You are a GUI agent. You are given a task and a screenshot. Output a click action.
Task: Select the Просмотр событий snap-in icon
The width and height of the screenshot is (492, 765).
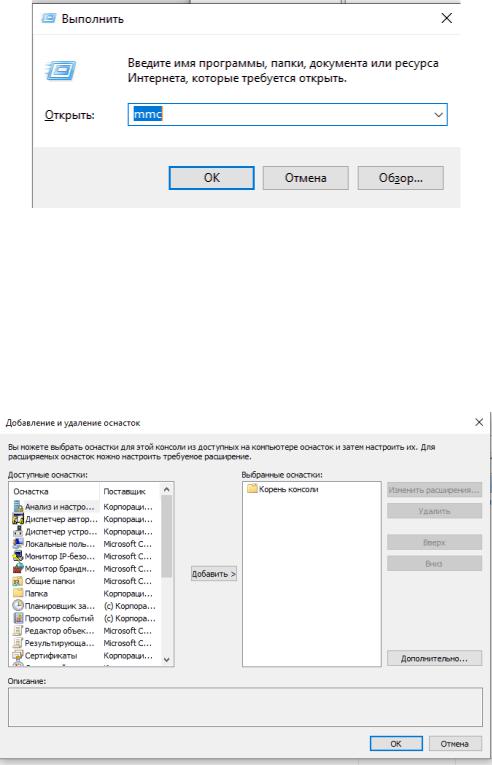pyautogui.click(x=18, y=618)
